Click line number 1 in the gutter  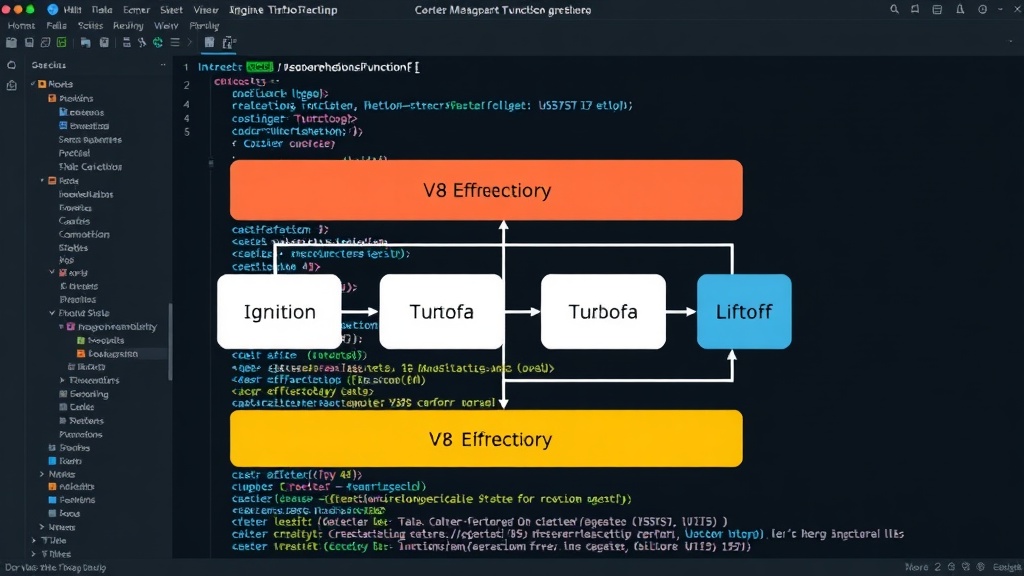pyautogui.click(x=186, y=67)
